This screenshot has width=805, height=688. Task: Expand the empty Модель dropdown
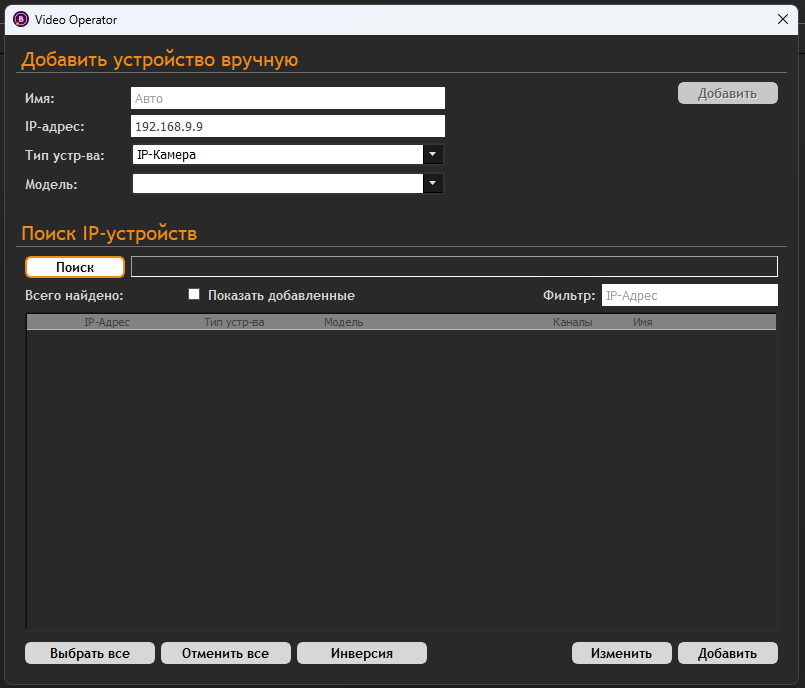(x=432, y=184)
